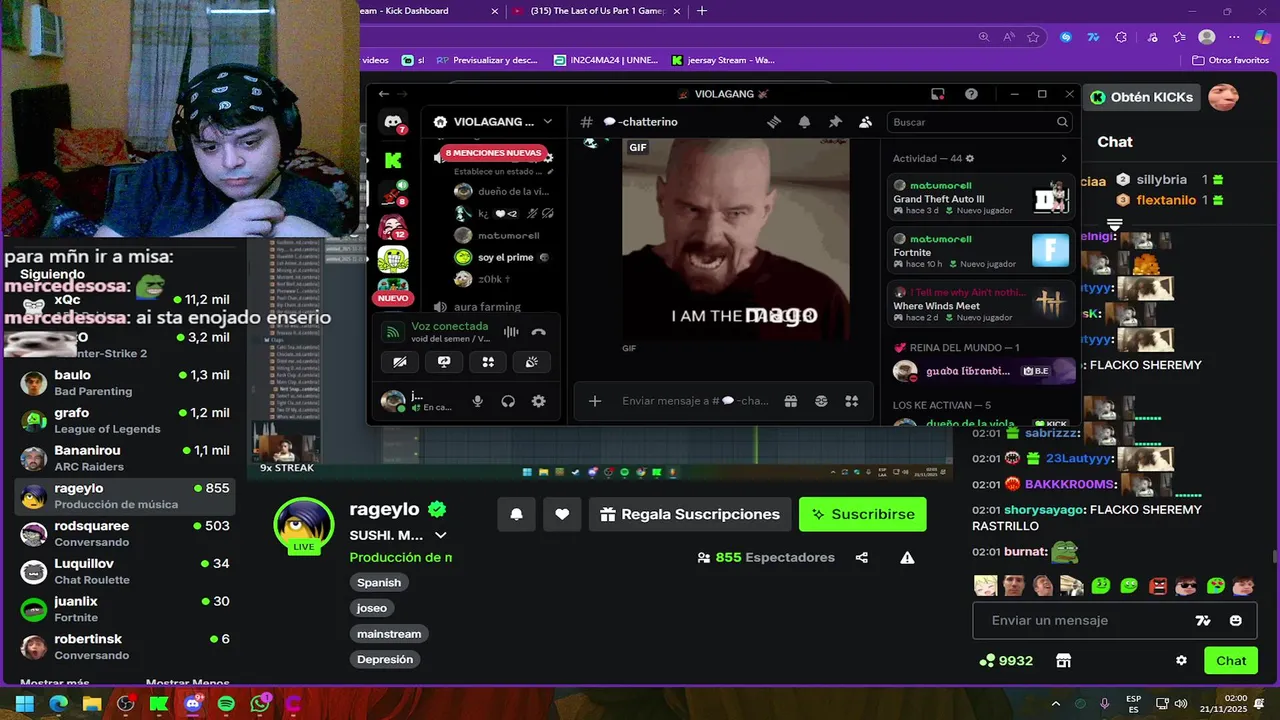Click Regala Suscripciones button
Screen dimensions: 1280x720
tap(690, 514)
